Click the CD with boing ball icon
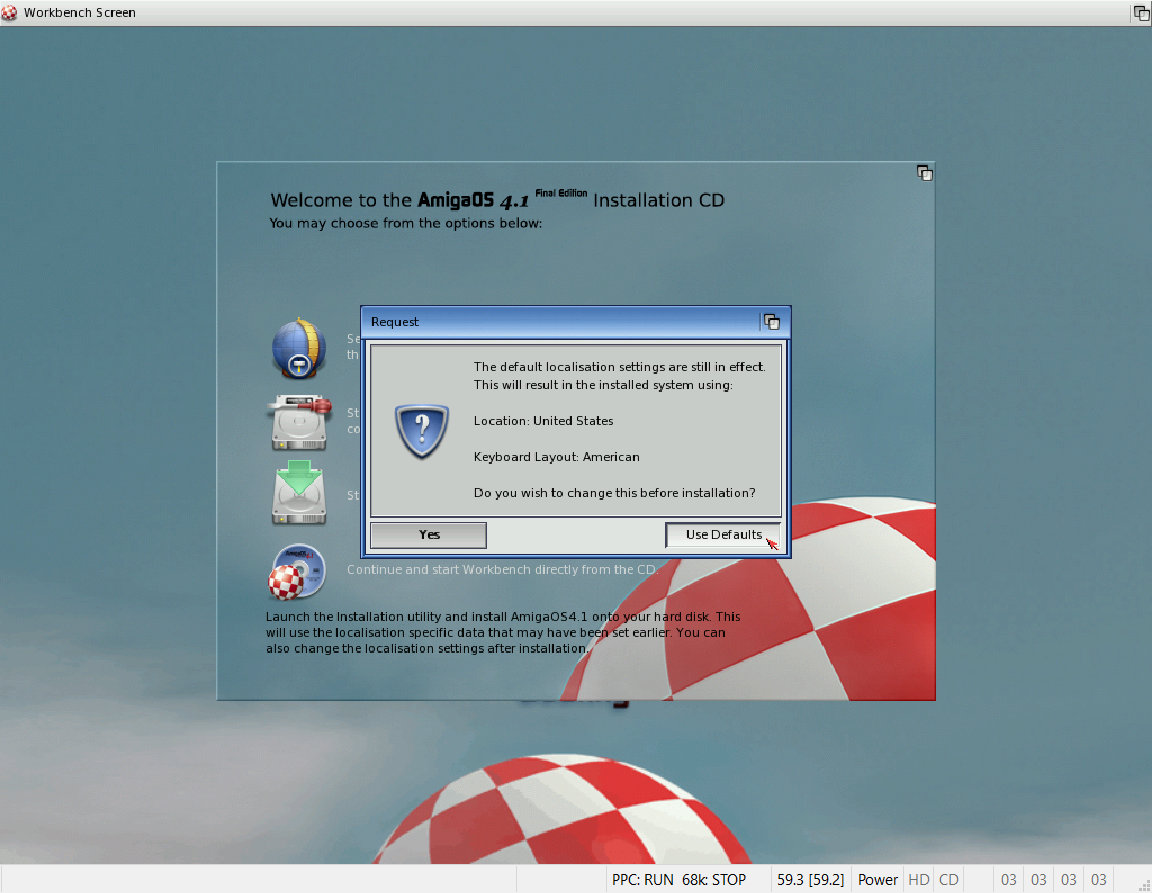This screenshot has height=893, width=1152. pos(298,571)
